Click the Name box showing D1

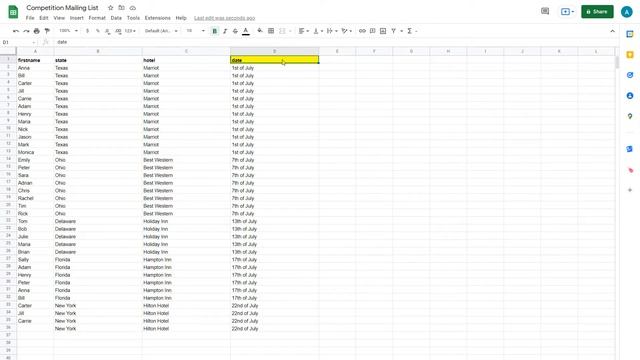tap(18, 42)
